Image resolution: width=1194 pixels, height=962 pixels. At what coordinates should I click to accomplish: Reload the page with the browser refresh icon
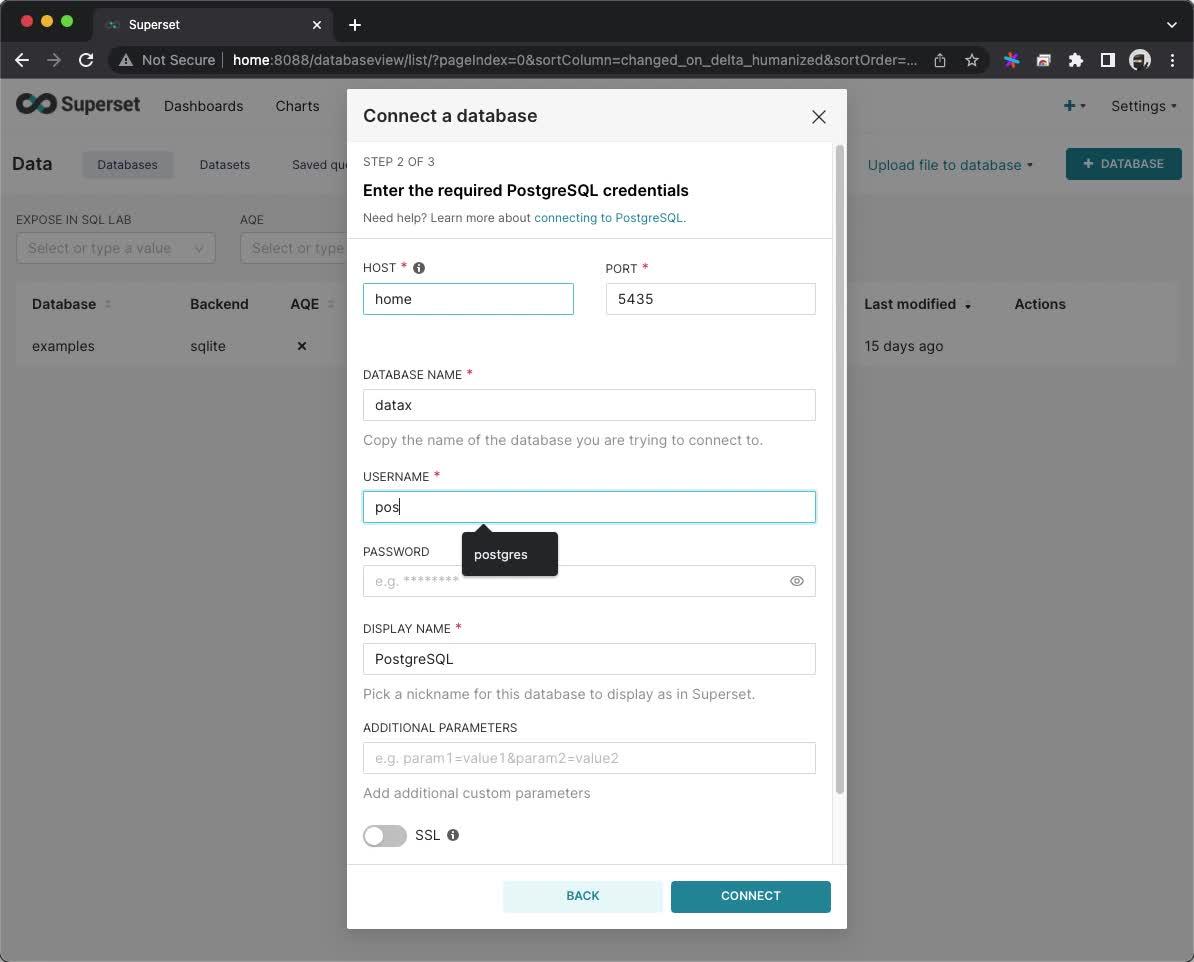(86, 60)
